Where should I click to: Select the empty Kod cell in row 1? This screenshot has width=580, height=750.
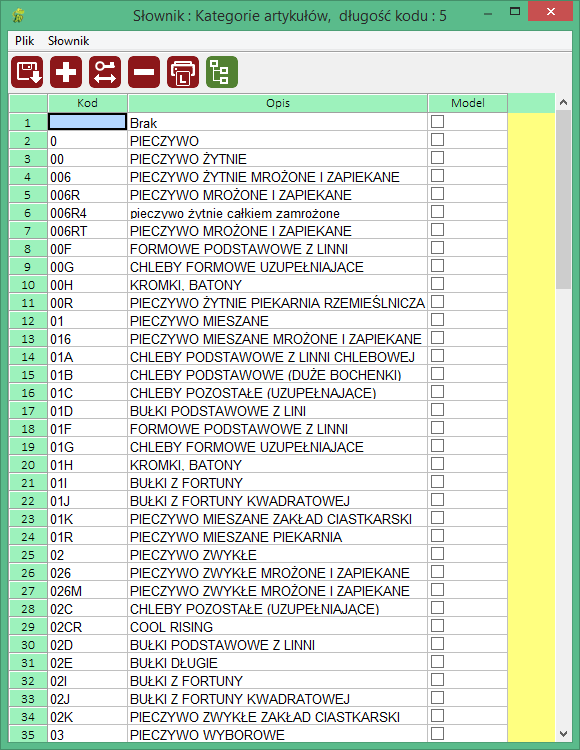coord(88,122)
